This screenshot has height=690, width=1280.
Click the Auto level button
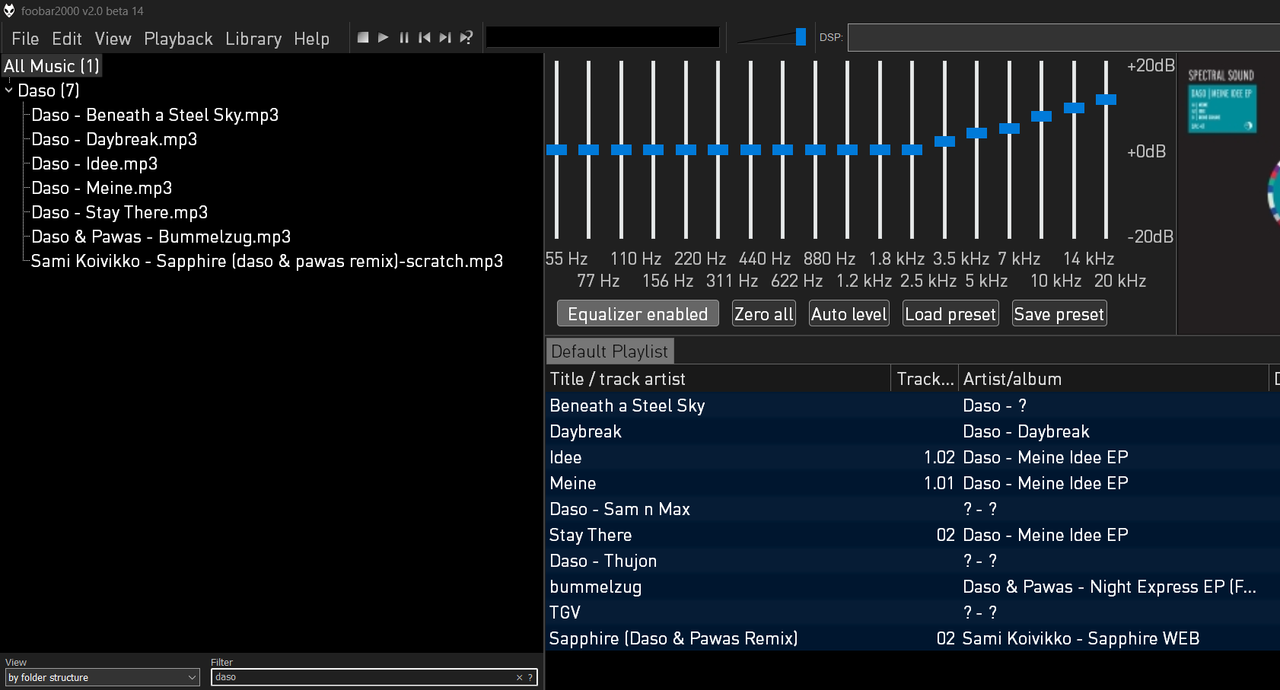coord(850,314)
